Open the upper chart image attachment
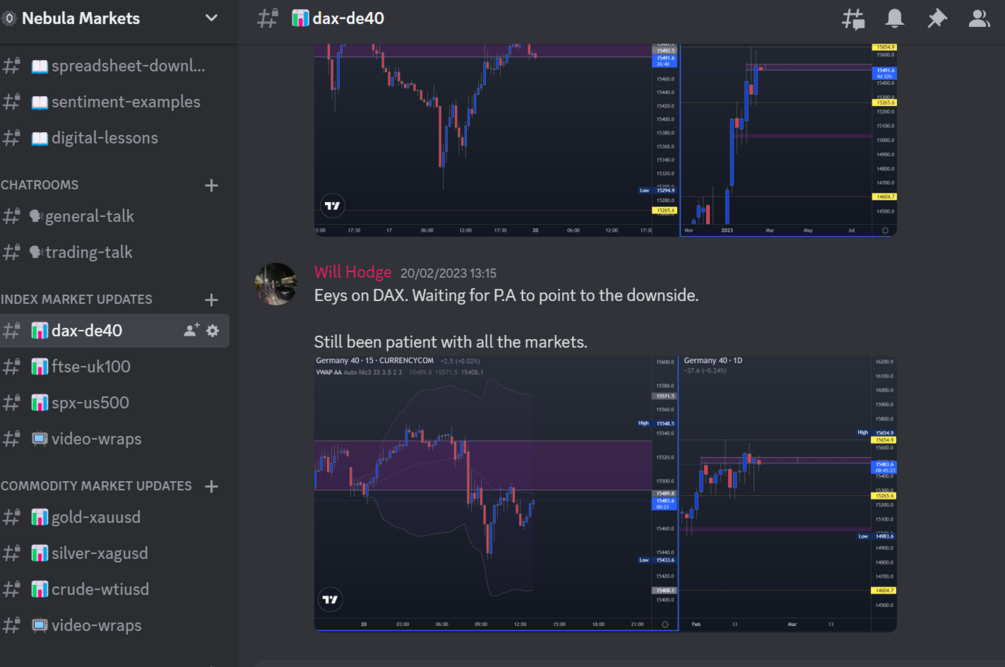This screenshot has height=667, width=1005. (x=605, y=140)
